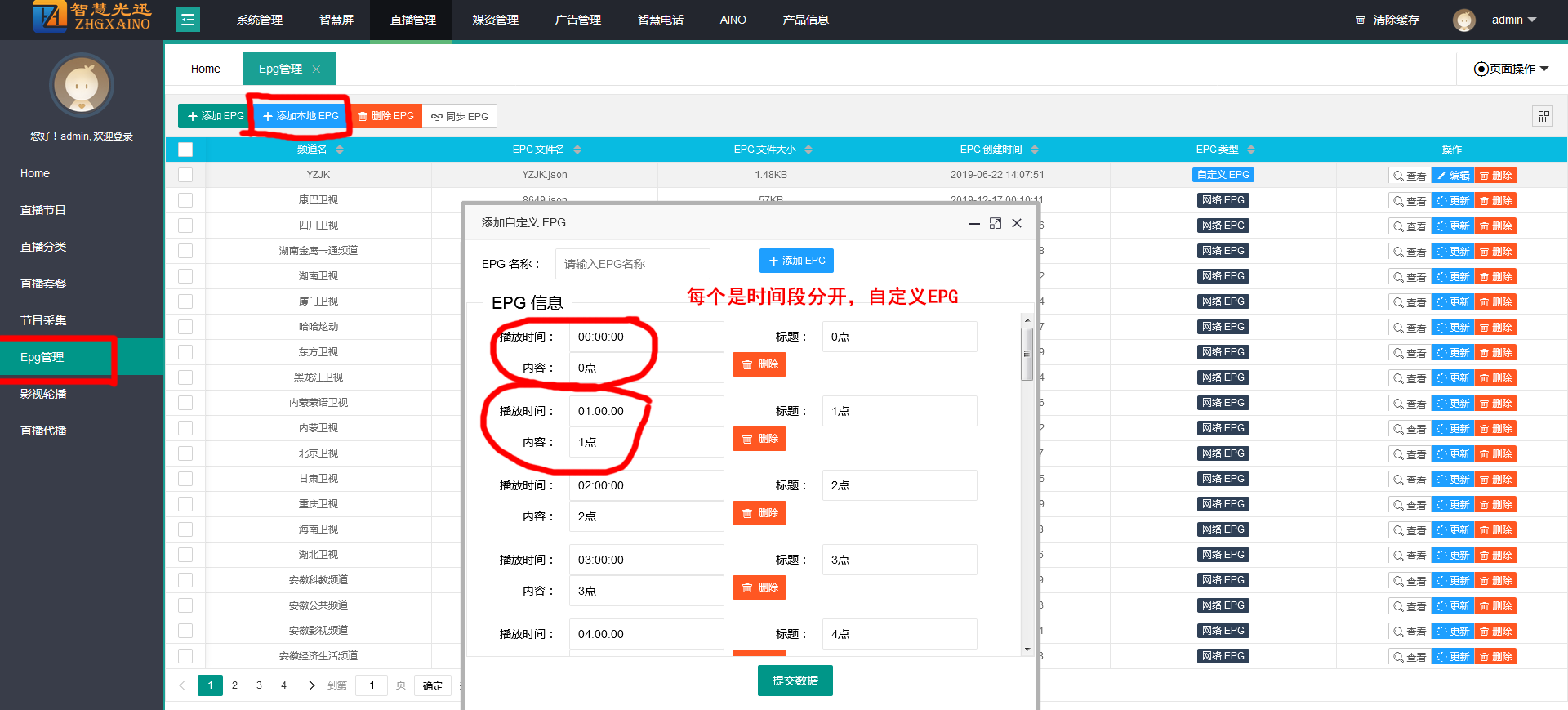1568x710 pixels.
Task: Open the admin user dropdown
Action: pyautogui.click(x=1513, y=20)
